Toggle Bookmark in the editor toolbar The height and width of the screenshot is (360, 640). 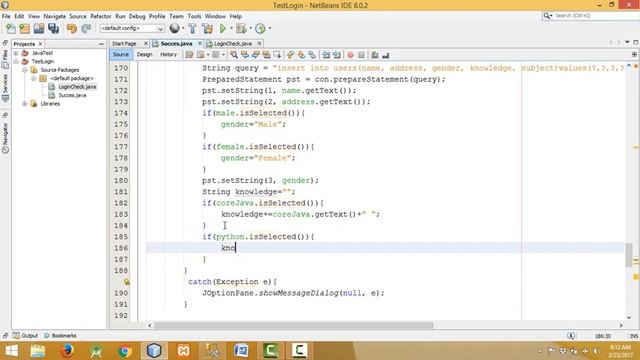[x=312, y=55]
